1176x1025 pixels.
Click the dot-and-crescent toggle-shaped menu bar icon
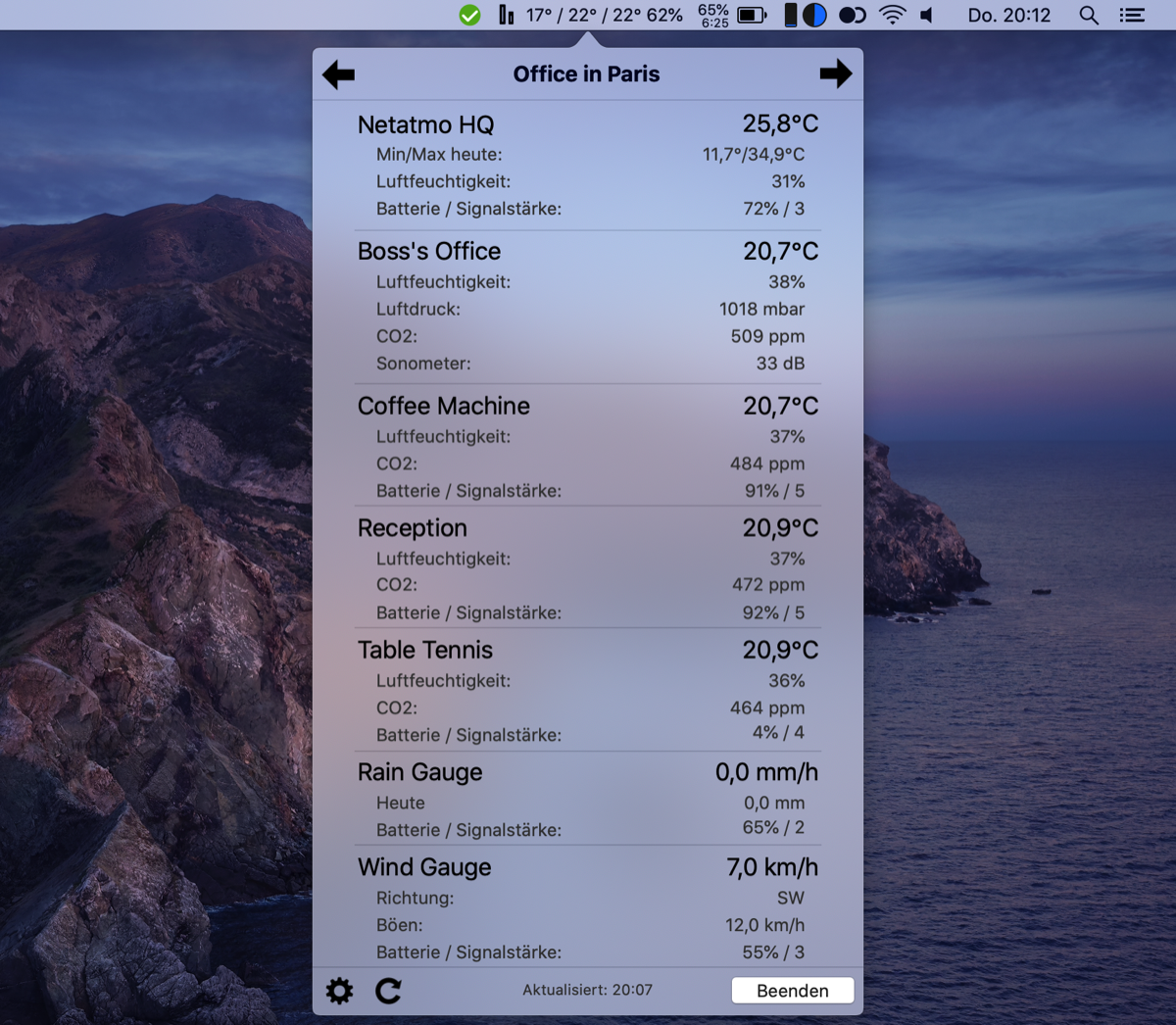click(x=853, y=15)
